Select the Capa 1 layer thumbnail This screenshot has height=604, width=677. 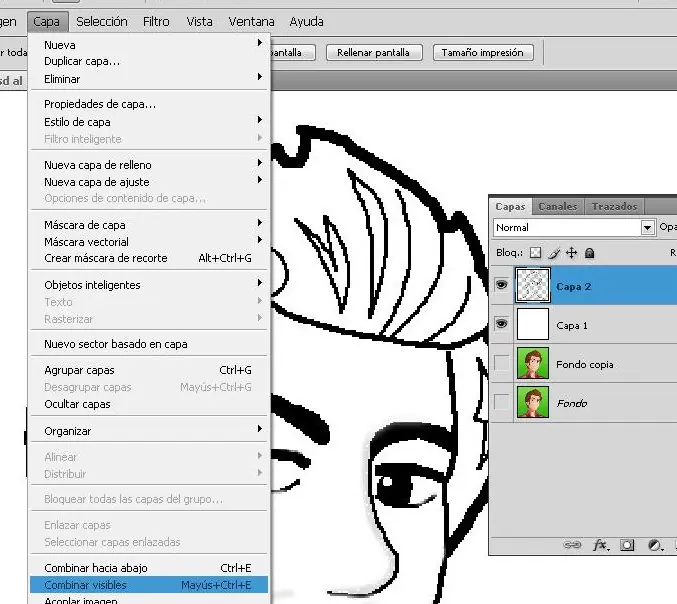pos(533,324)
